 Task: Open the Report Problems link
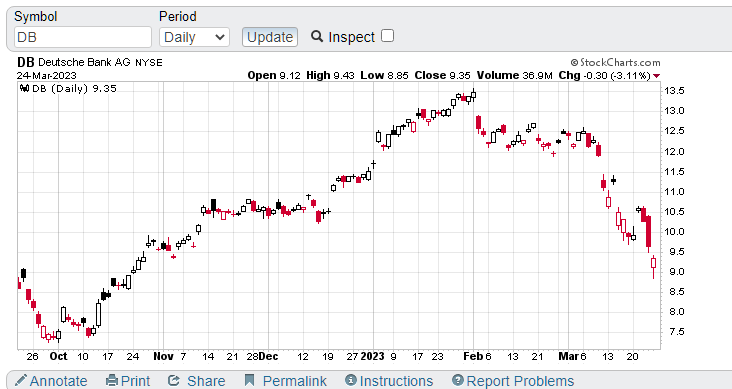pyautogui.click(x=520, y=381)
